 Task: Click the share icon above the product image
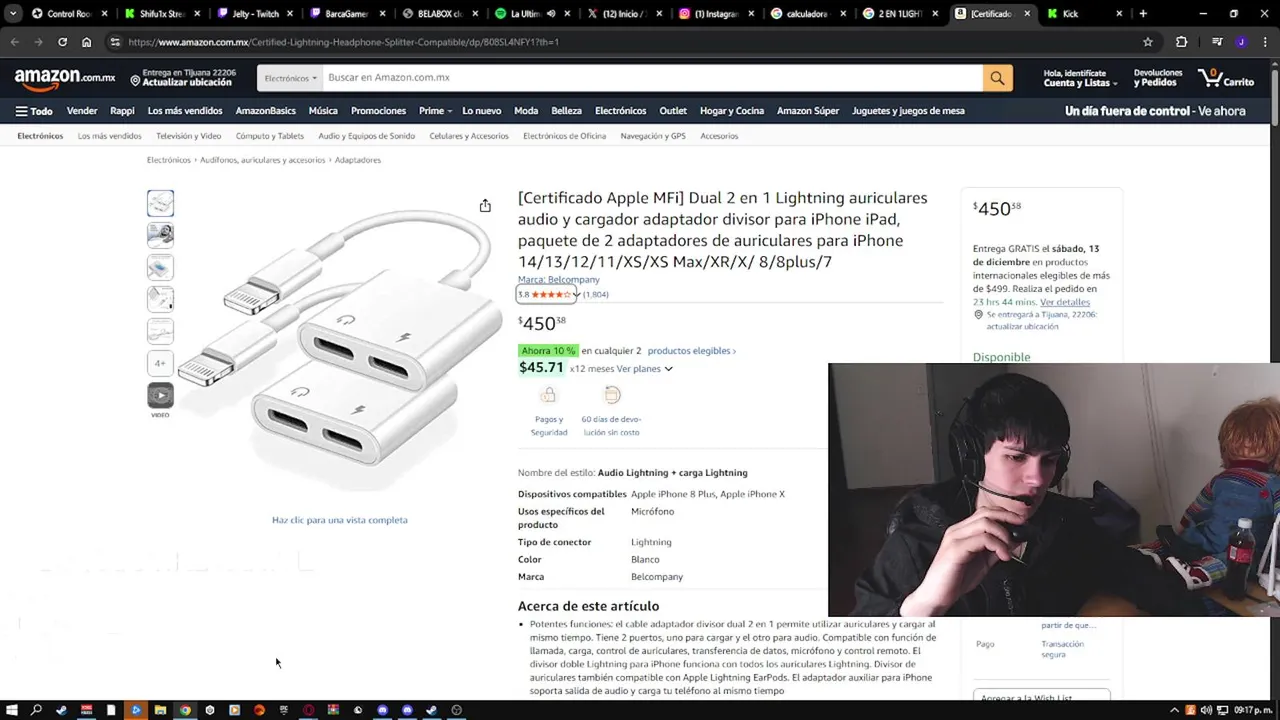point(485,205)
